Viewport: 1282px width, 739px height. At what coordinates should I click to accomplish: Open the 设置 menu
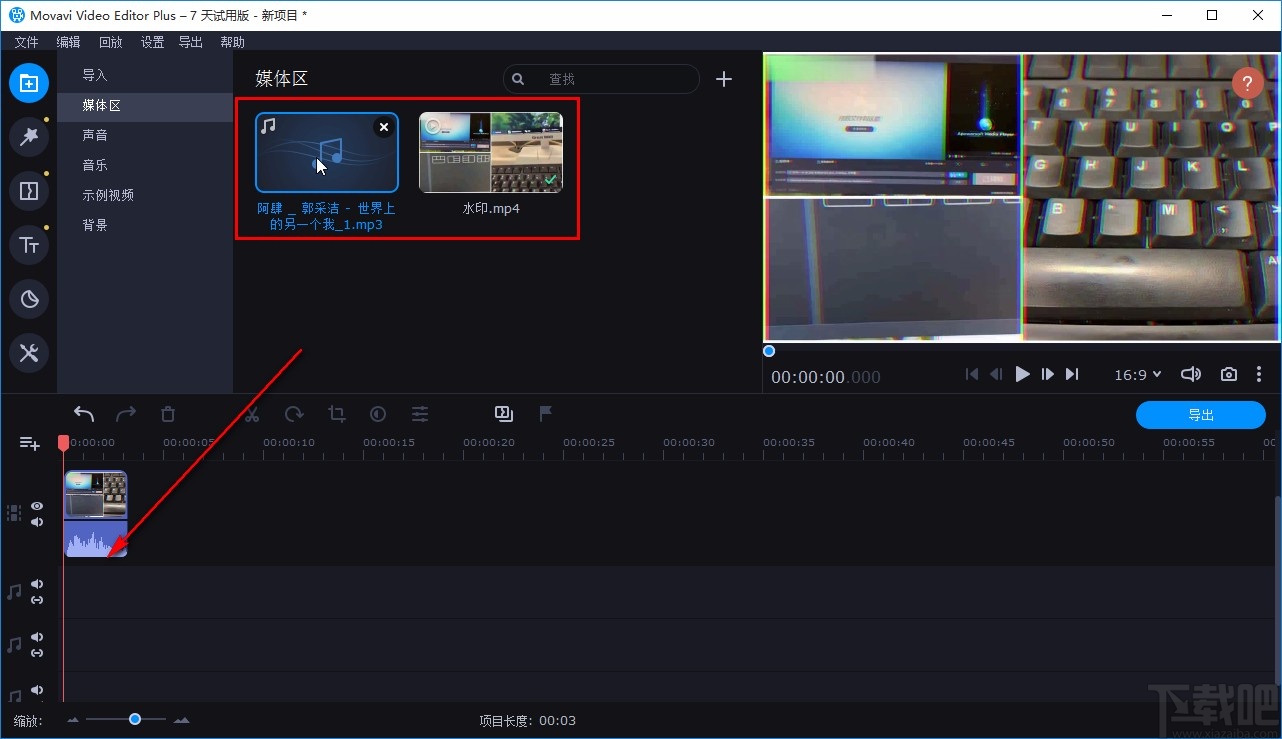(x=152, y=42)
